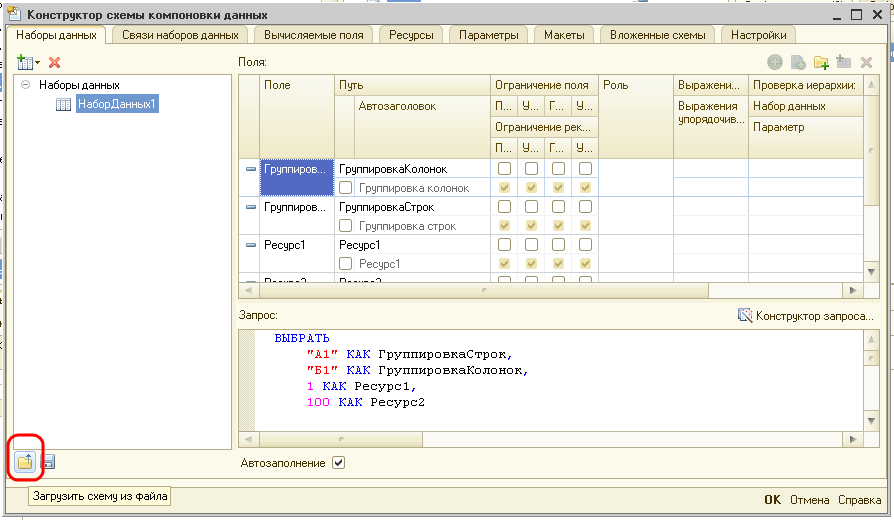Click the green add field icon
Image resolution: width=894 pixels, height=520 pixels.
tap(775, 62)
